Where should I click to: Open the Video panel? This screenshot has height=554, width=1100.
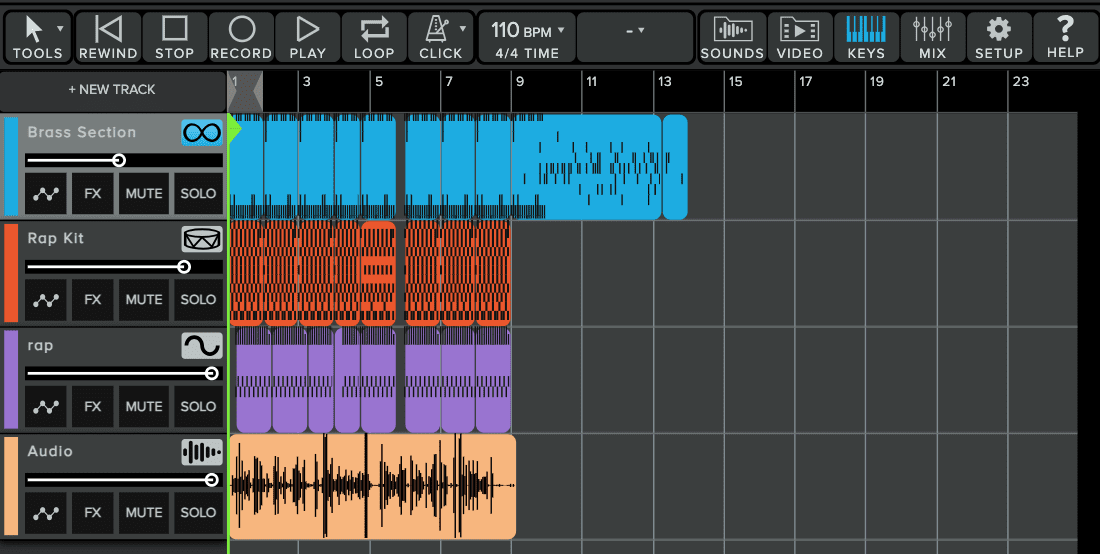click(799, 37)
